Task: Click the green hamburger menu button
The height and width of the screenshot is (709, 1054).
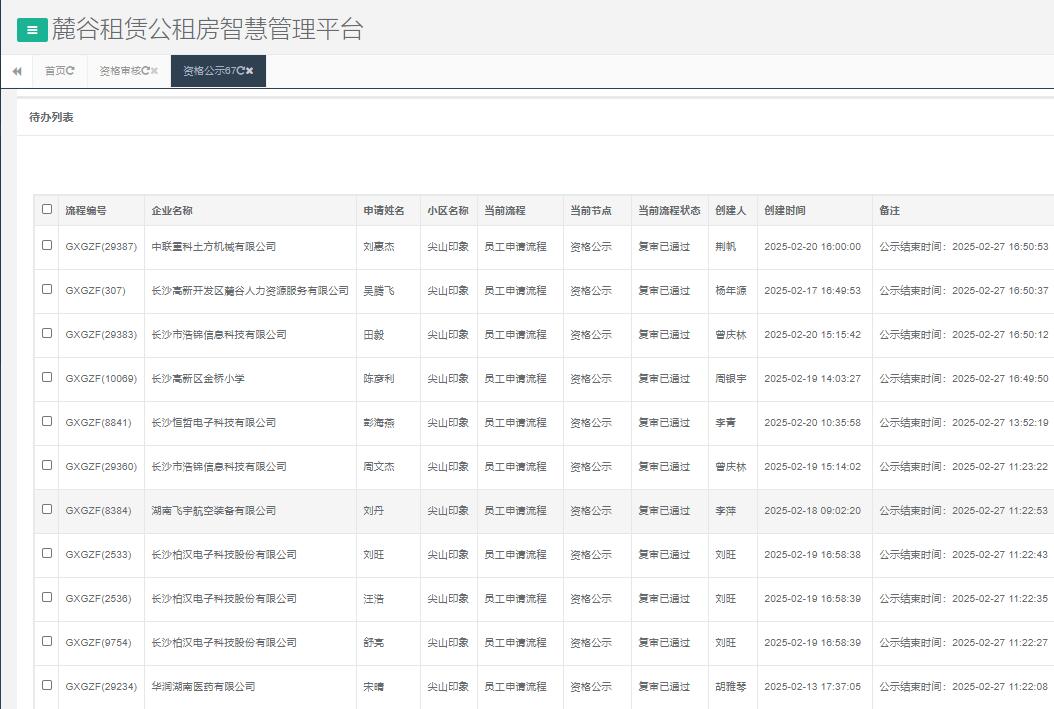Action: 32,30
